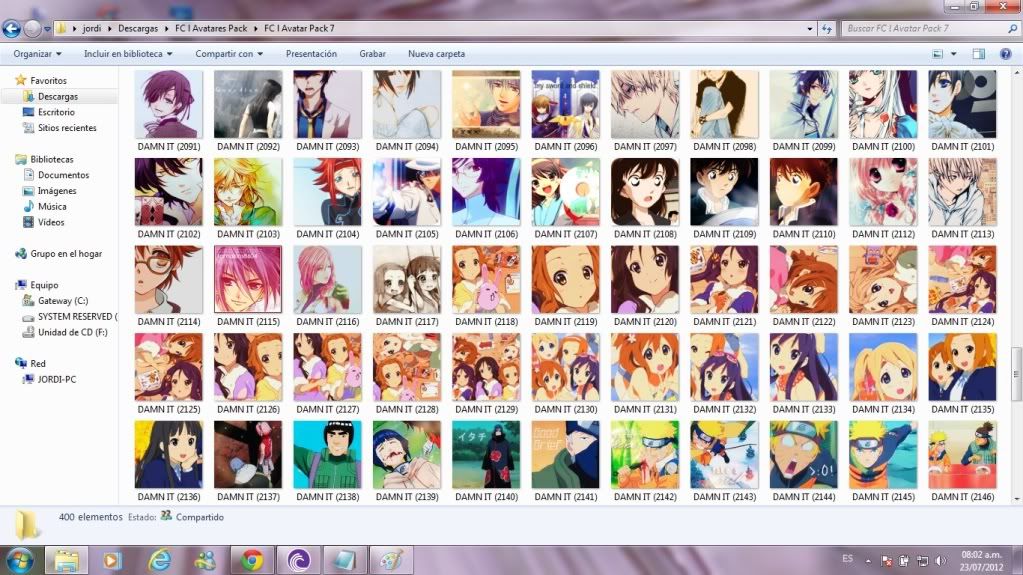Click scrollbar down arrow in file list
This screenshot has height=575, width=1023.
1016,499
